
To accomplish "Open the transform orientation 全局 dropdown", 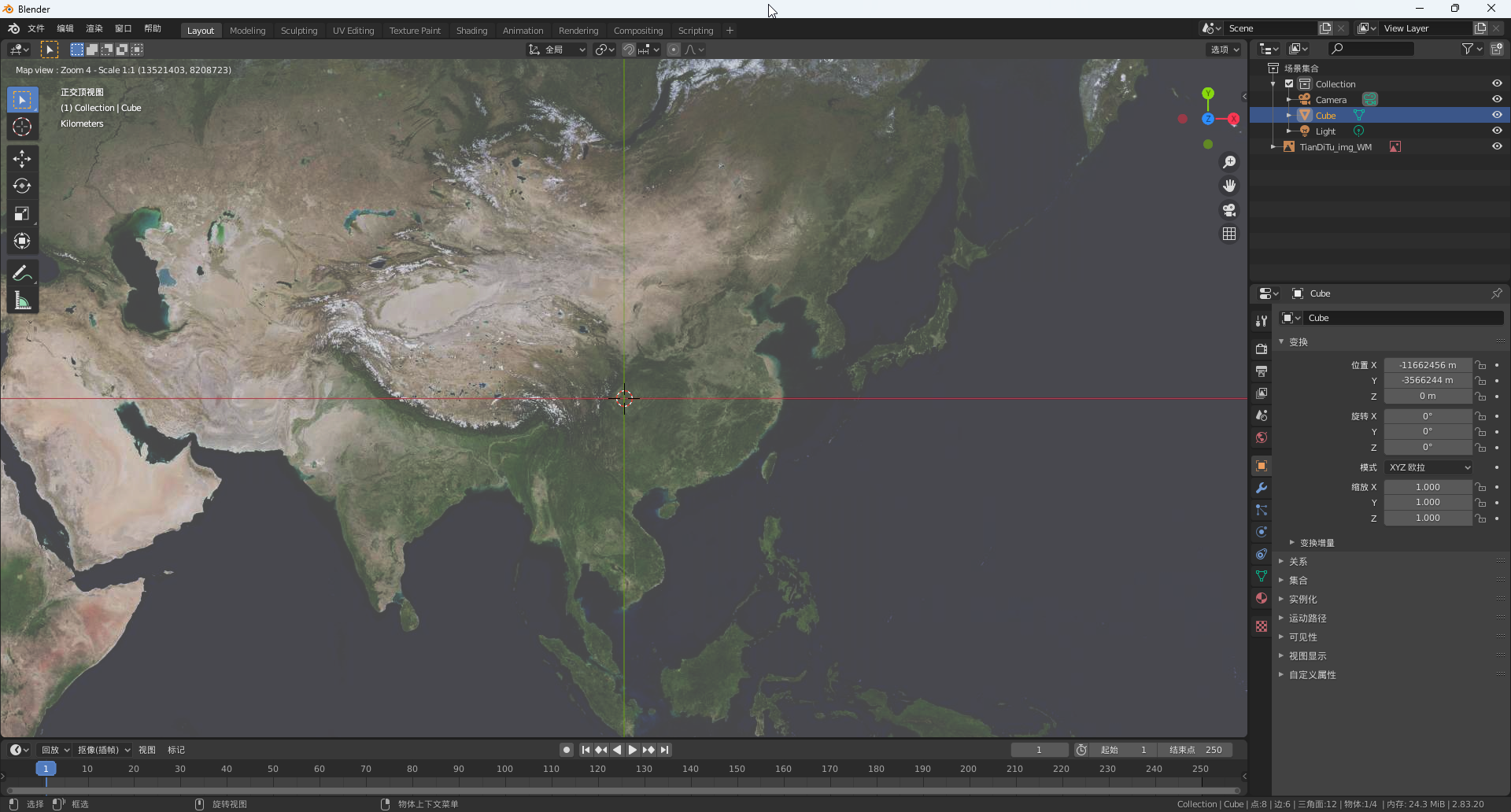I will pos(557,50).
